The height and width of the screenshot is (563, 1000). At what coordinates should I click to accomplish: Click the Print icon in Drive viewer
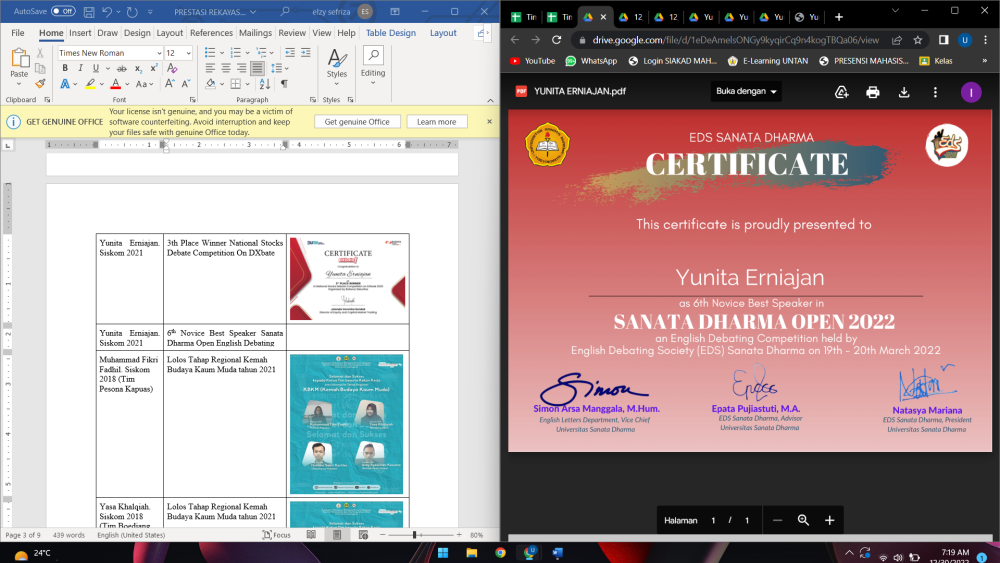pos(872,92)
